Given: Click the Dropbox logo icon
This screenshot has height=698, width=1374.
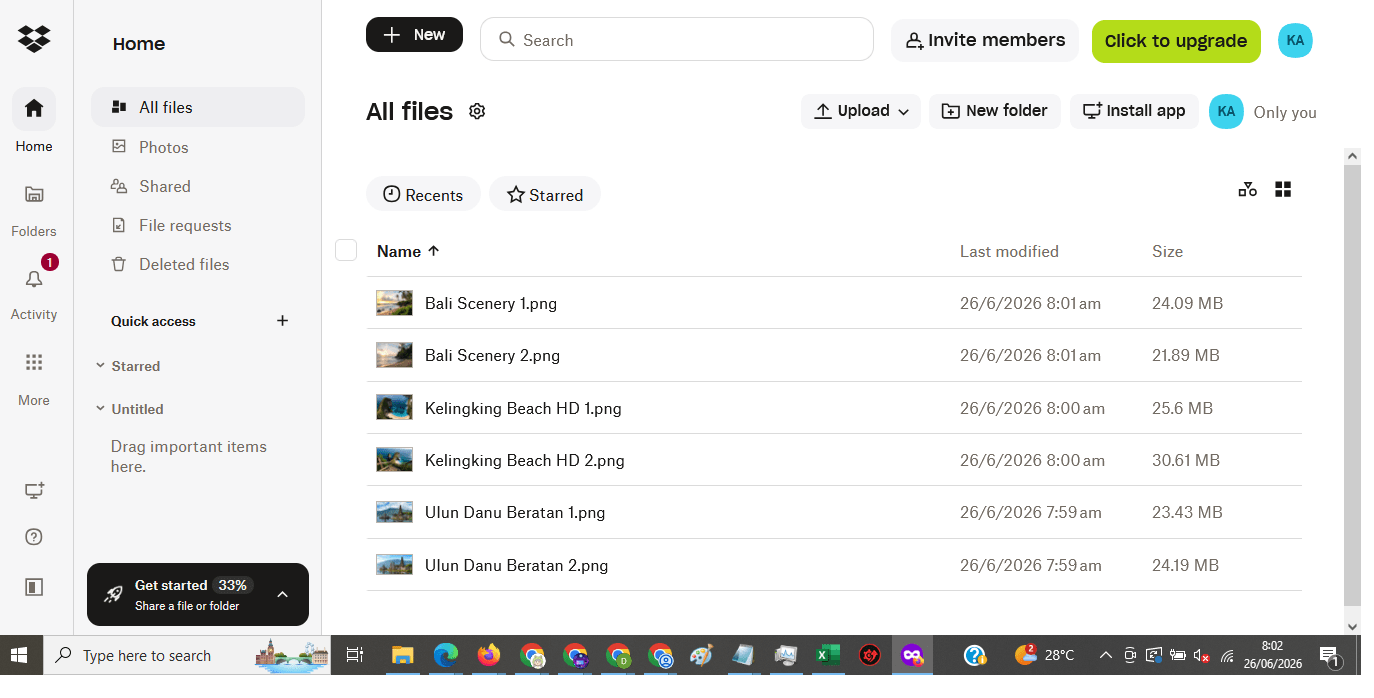Looking at the screenshot, I should coord(34,39).
